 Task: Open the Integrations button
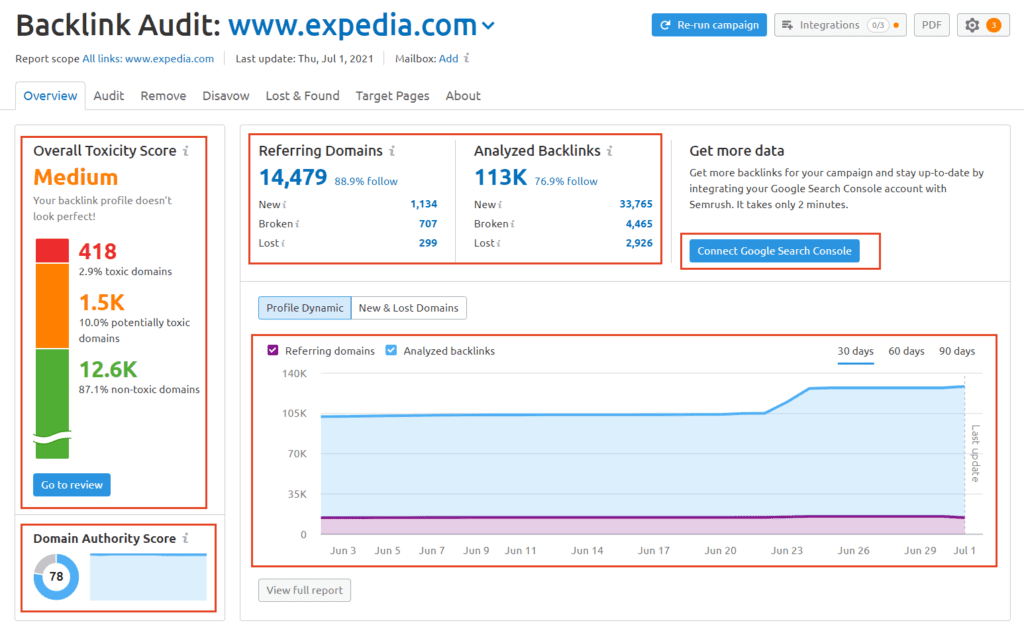point(840,25)
